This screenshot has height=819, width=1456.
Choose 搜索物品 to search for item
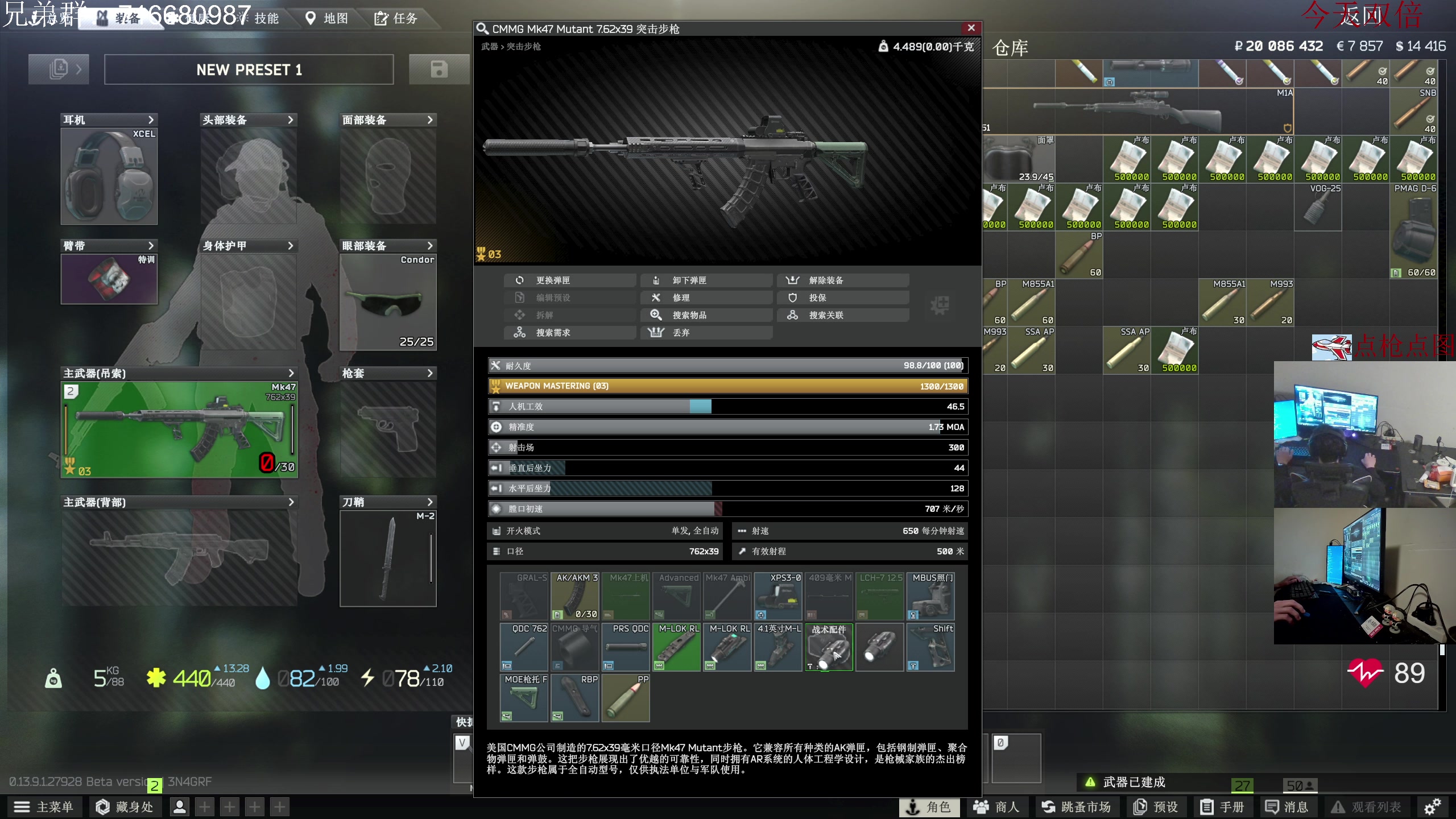click(706, 315)
